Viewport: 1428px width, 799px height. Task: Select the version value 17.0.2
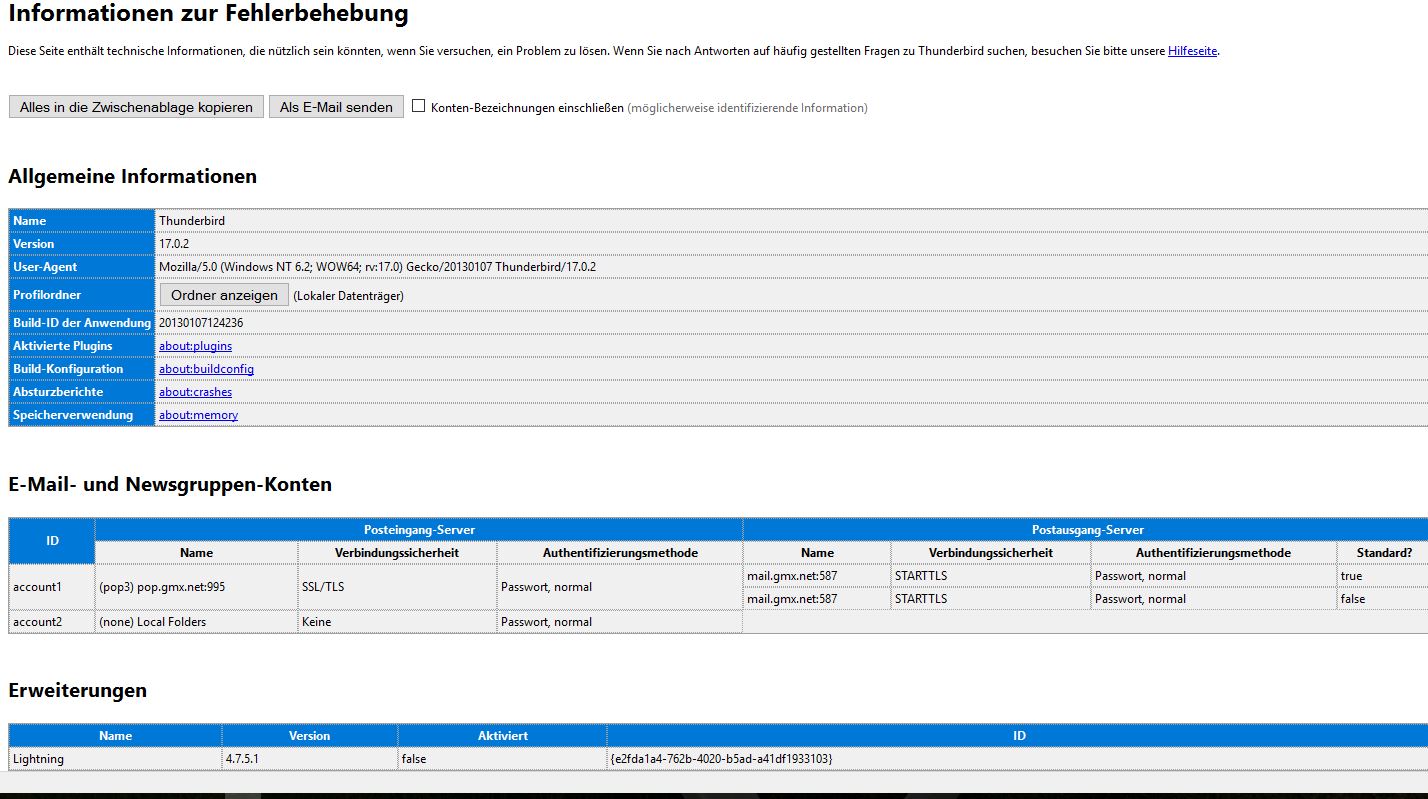tap(174, 244)
